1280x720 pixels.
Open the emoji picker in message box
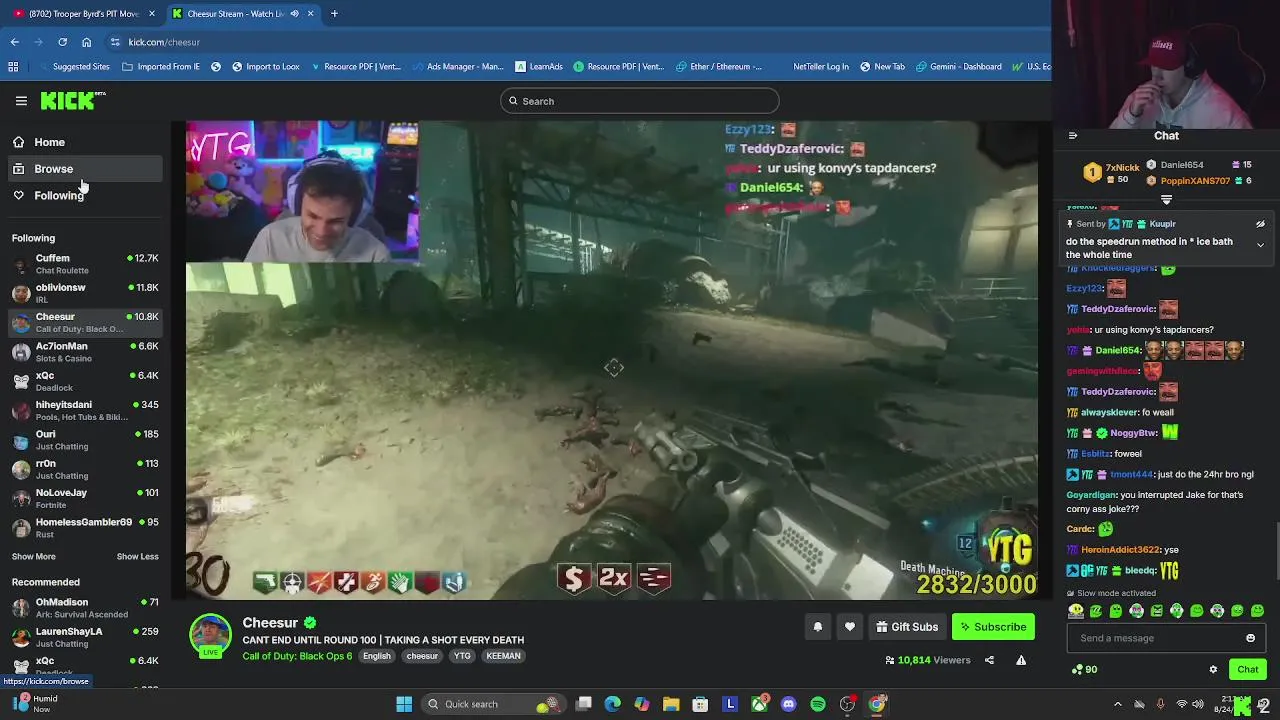[x=1250, y=638]
